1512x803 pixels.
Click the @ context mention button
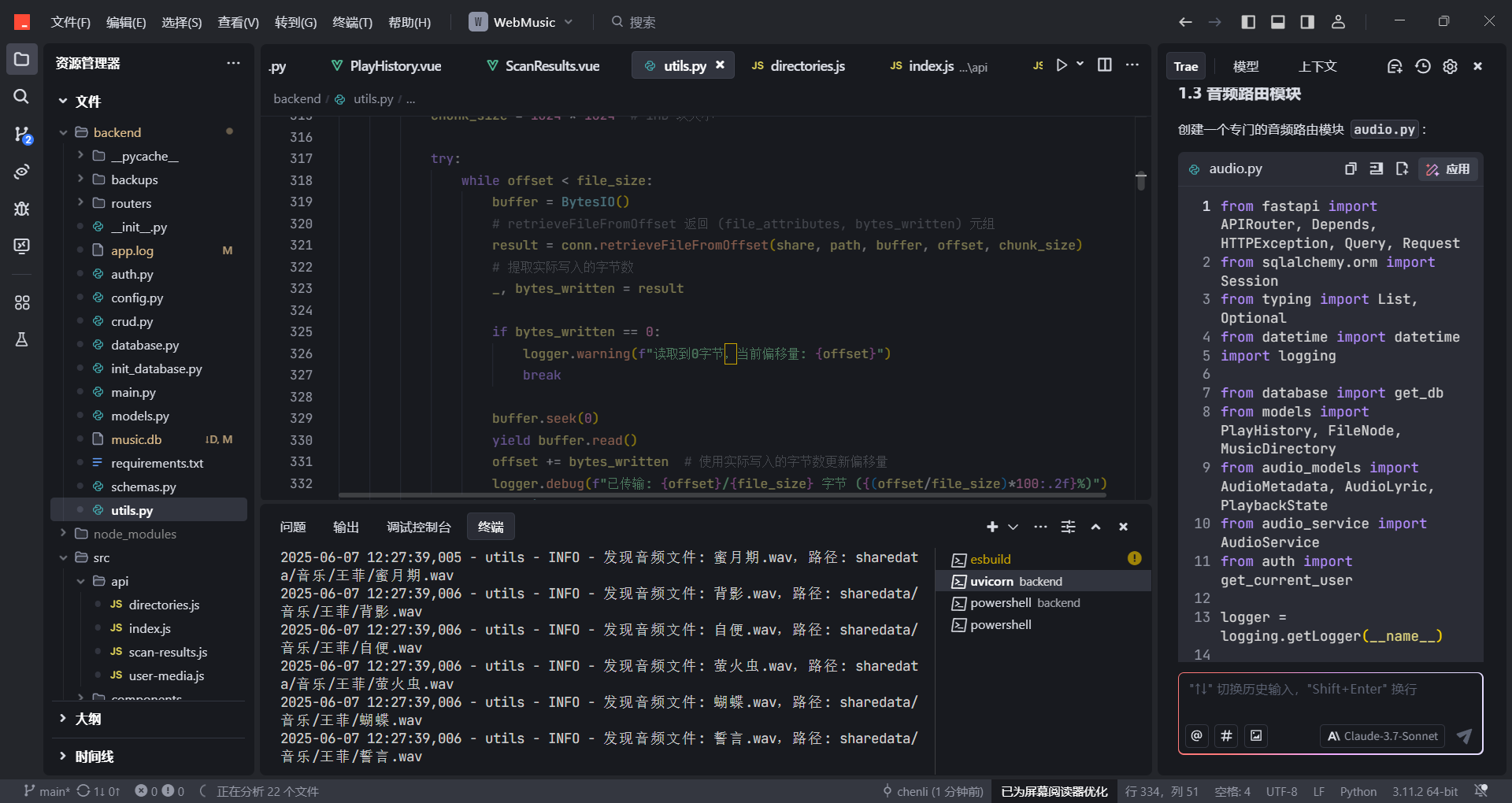tap(1197, 735)
